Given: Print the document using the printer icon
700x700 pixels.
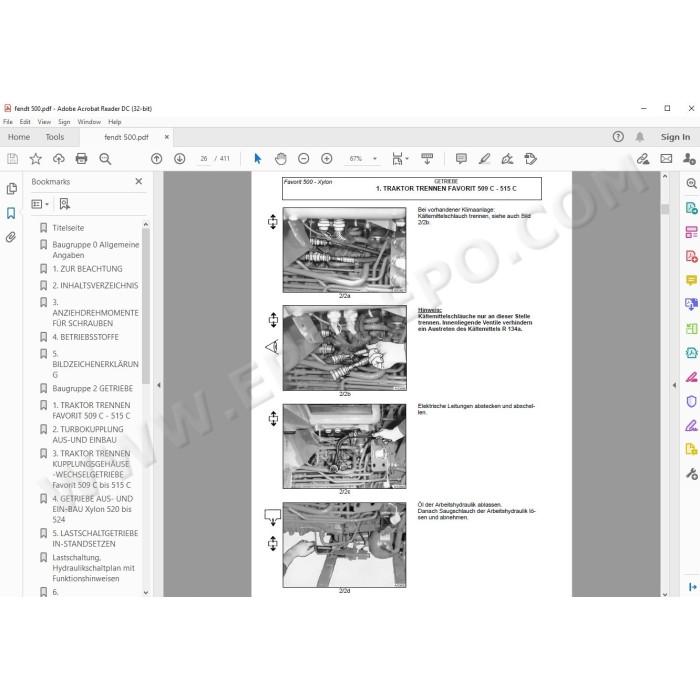Looking at the screenshot, I should (81, 158).
